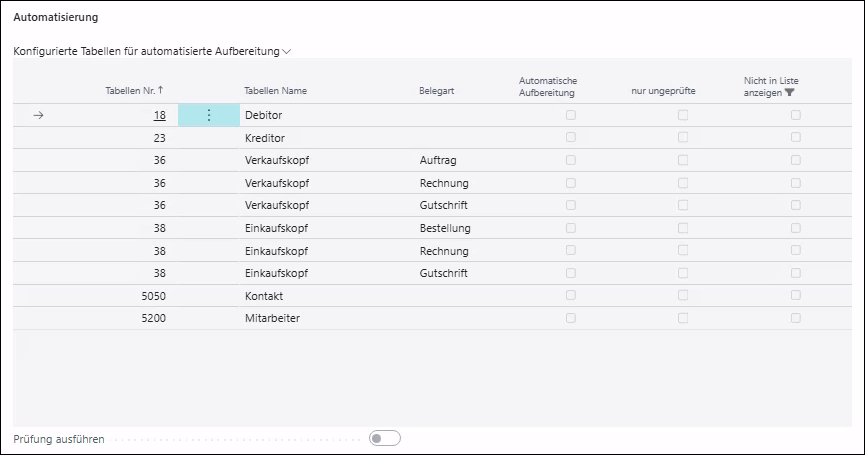Check Automatische Aufbereitung for Debitor row
This screenshot has height=455, width=865.
pyautogui.click(x=571, y=115)
